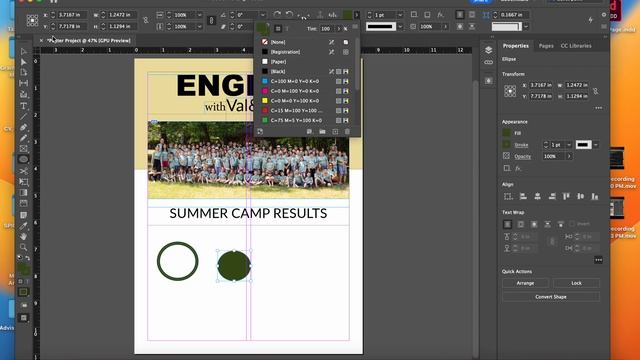Toggle the Preview view mode at toolbar bottom
640x360 pixels.
point(23,318)
